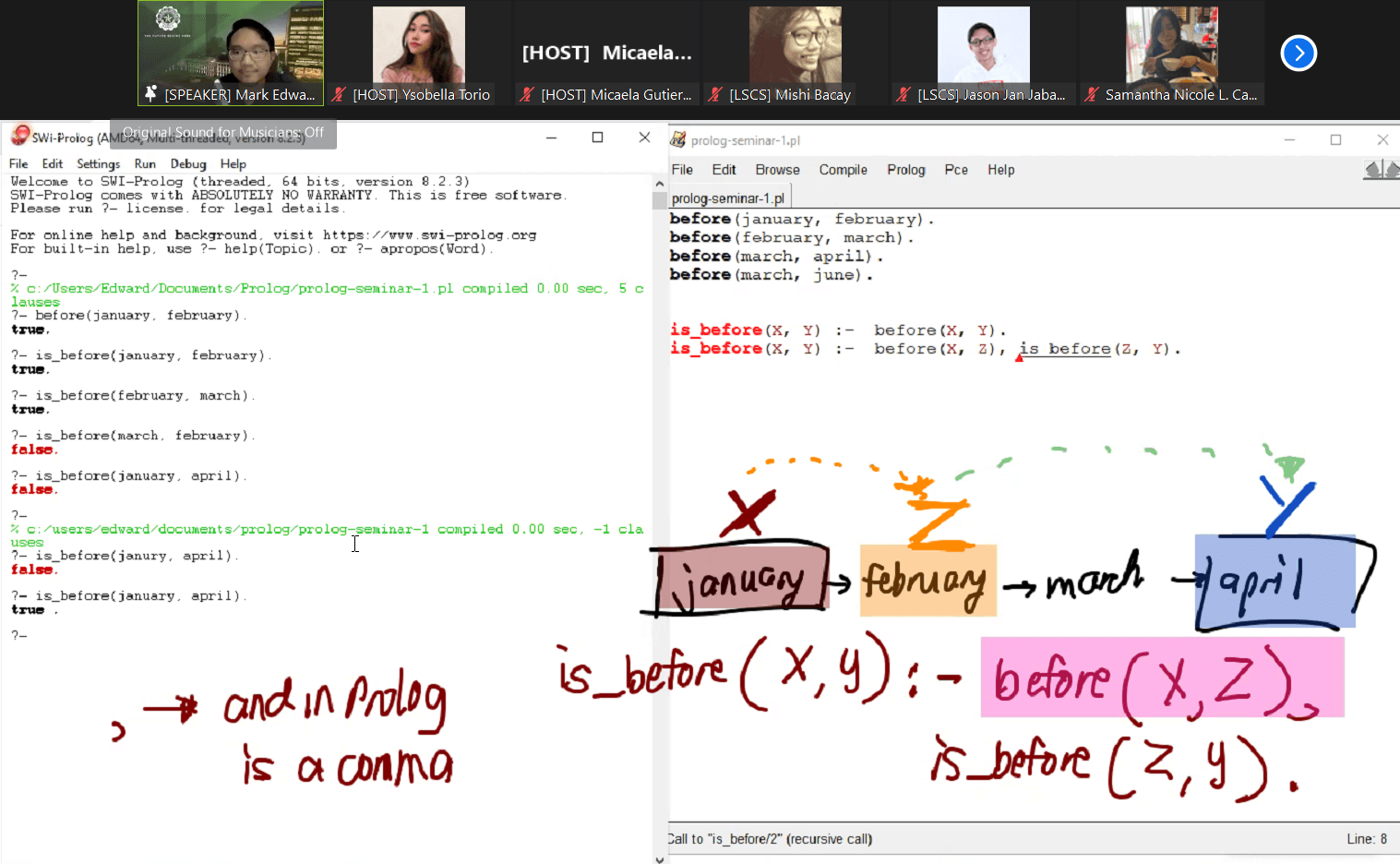This screenshot has height=864, width=1400.
Task: Open the Browse menu in the editor
Action: 776,169
